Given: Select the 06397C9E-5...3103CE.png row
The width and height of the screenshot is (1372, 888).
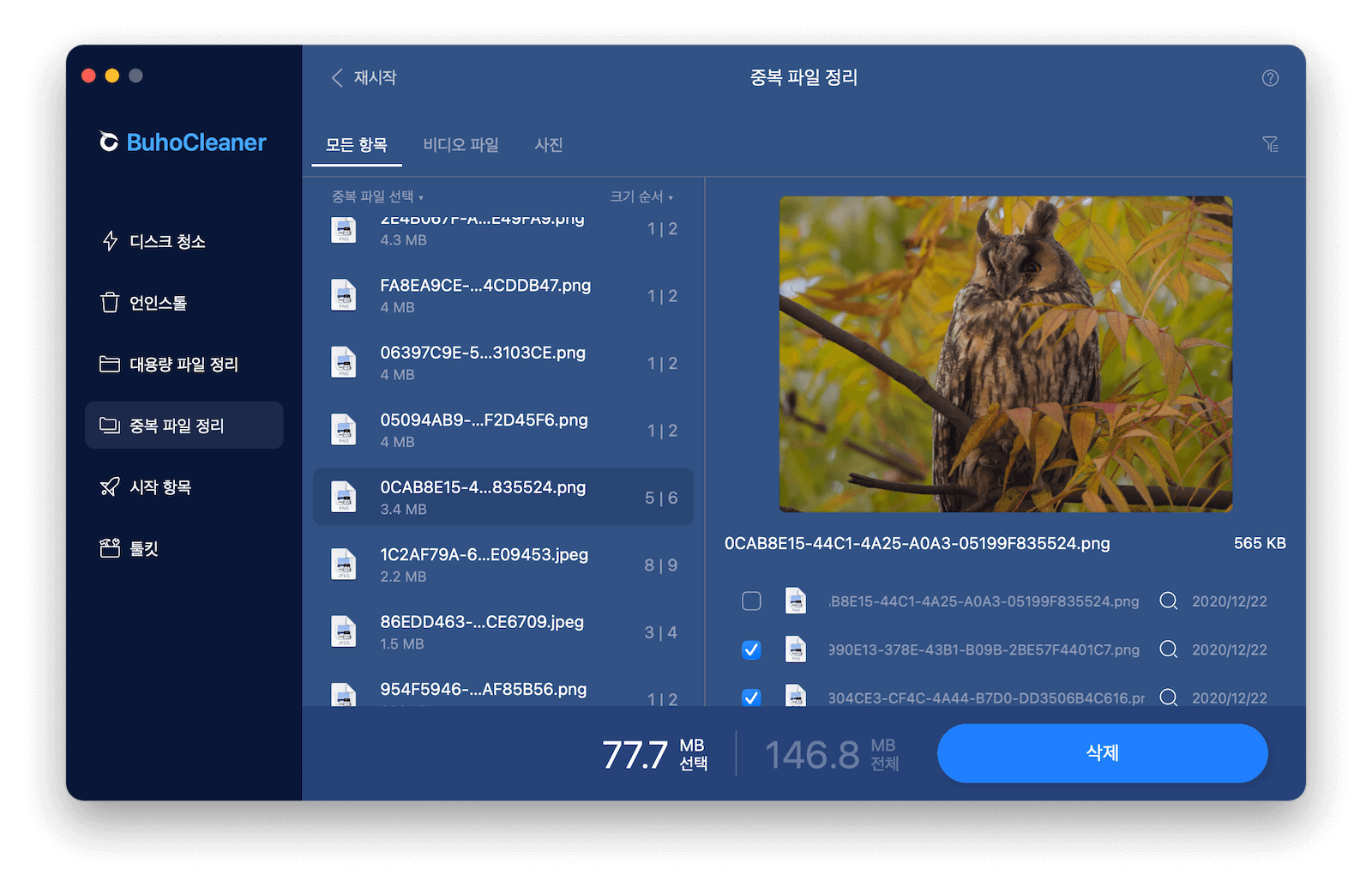Looking at the screenshot, I should [503, 362].
